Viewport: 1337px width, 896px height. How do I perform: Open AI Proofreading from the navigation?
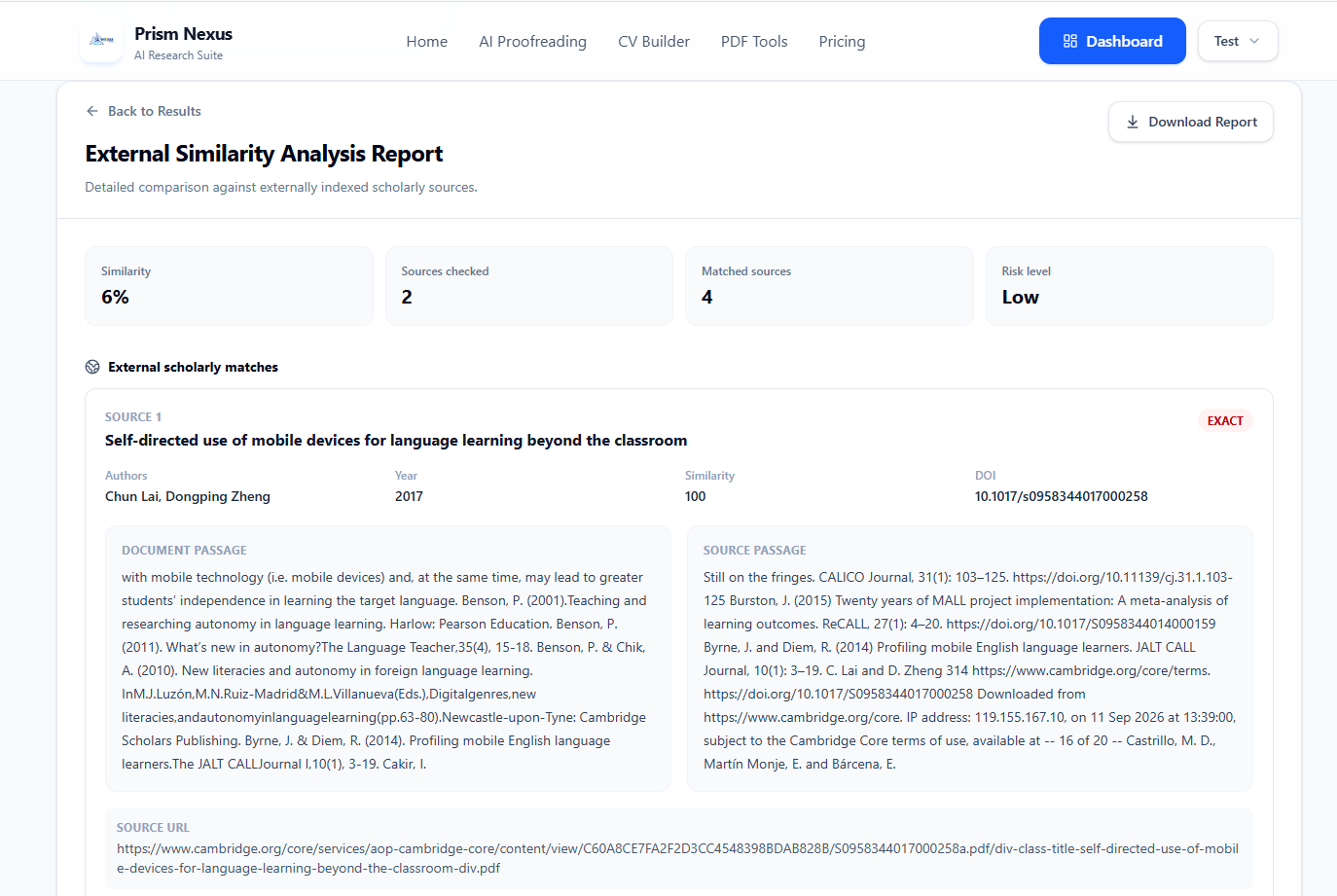point(533,41)
